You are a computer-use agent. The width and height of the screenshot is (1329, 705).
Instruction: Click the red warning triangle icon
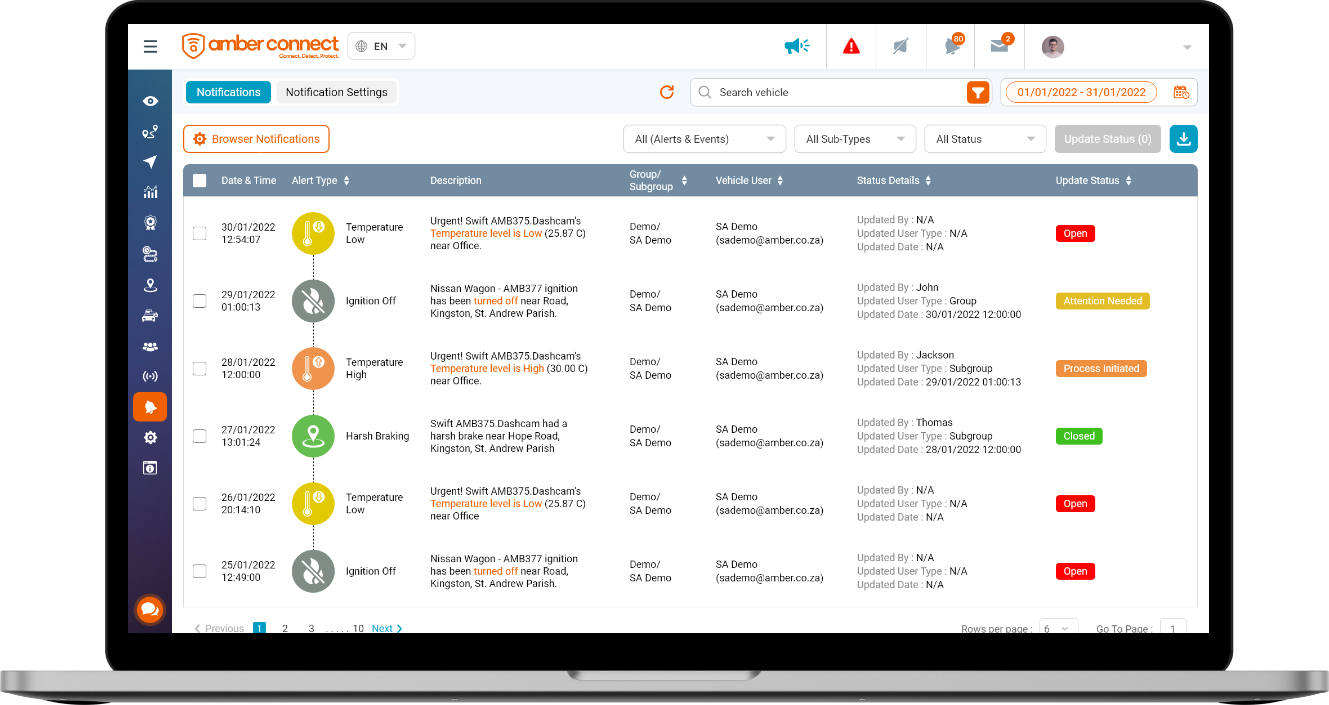point(851,46)
